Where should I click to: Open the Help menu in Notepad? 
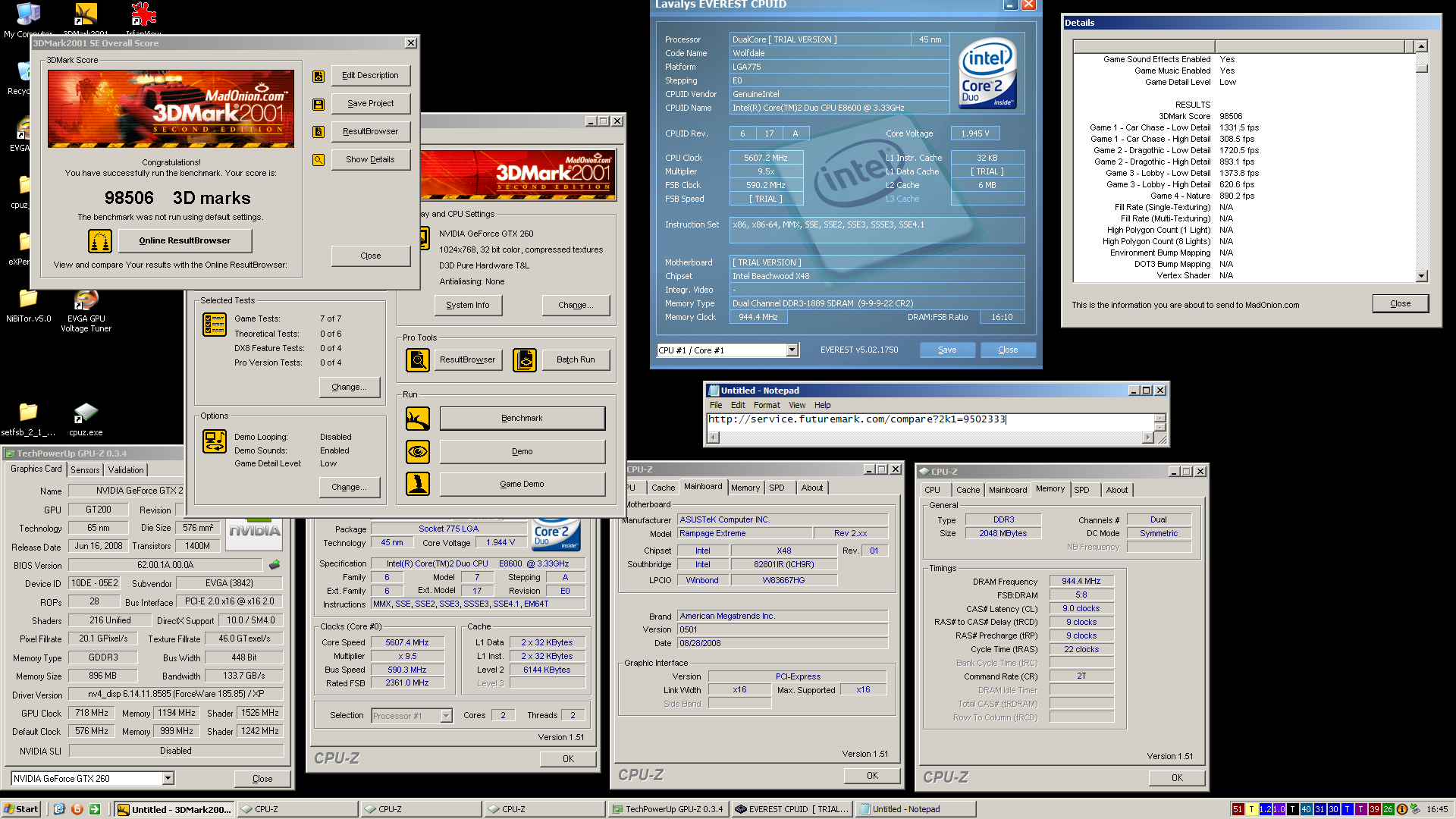point(822,405)
